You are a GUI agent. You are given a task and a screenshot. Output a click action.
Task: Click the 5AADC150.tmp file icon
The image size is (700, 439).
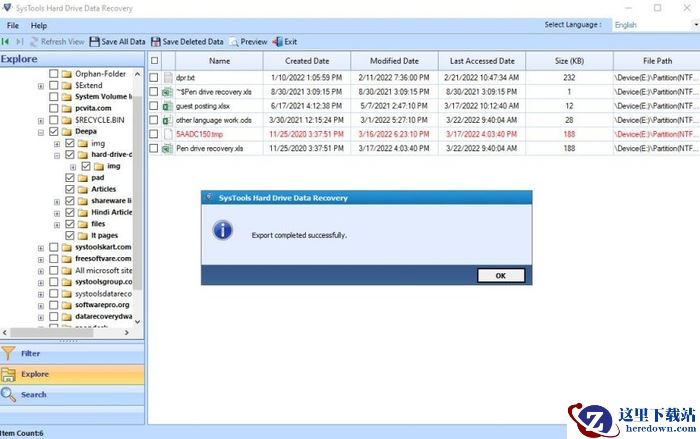[x=168, y=134]
